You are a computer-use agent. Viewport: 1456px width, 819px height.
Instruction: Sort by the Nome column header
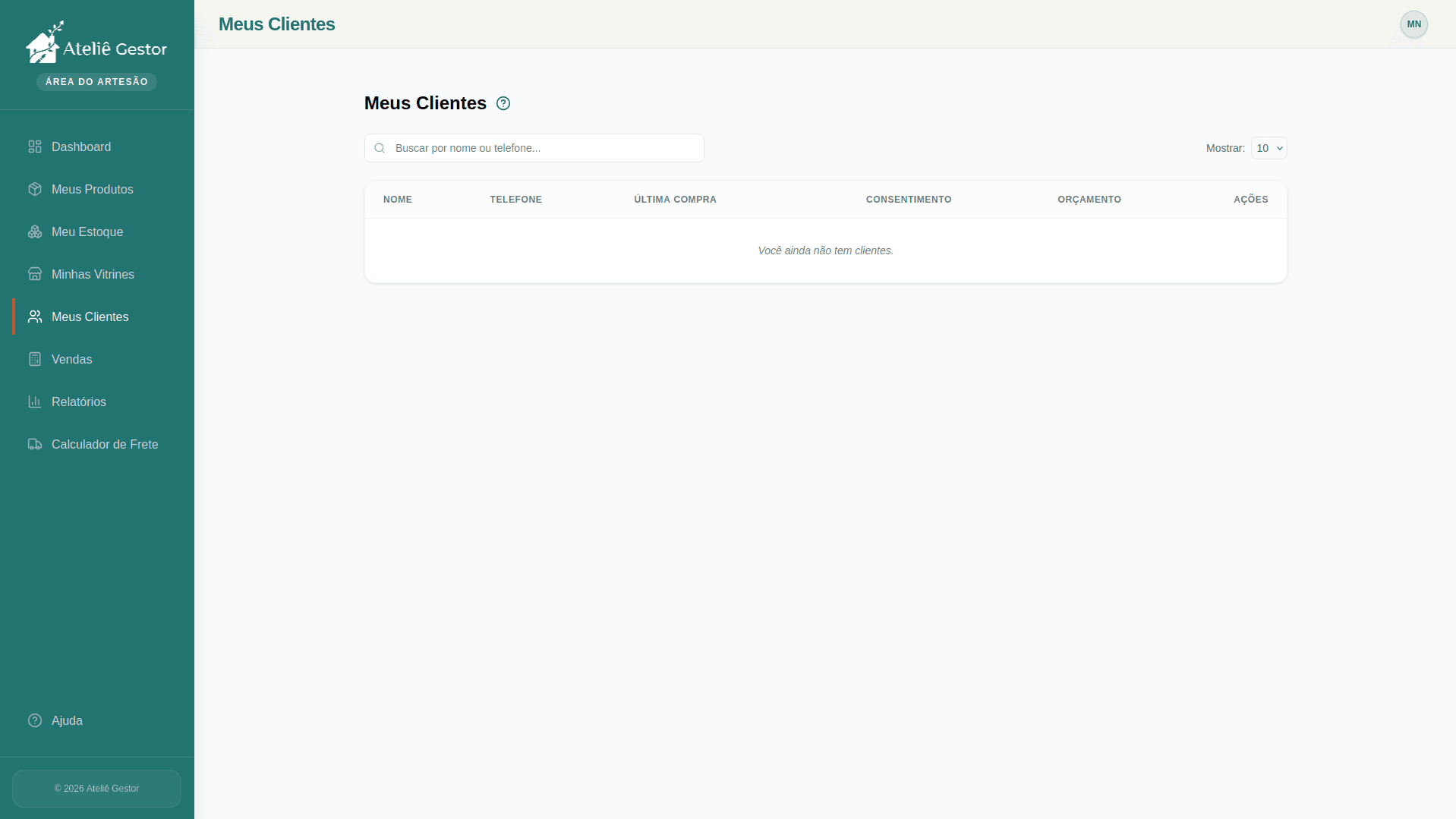[x=398, y=200]
